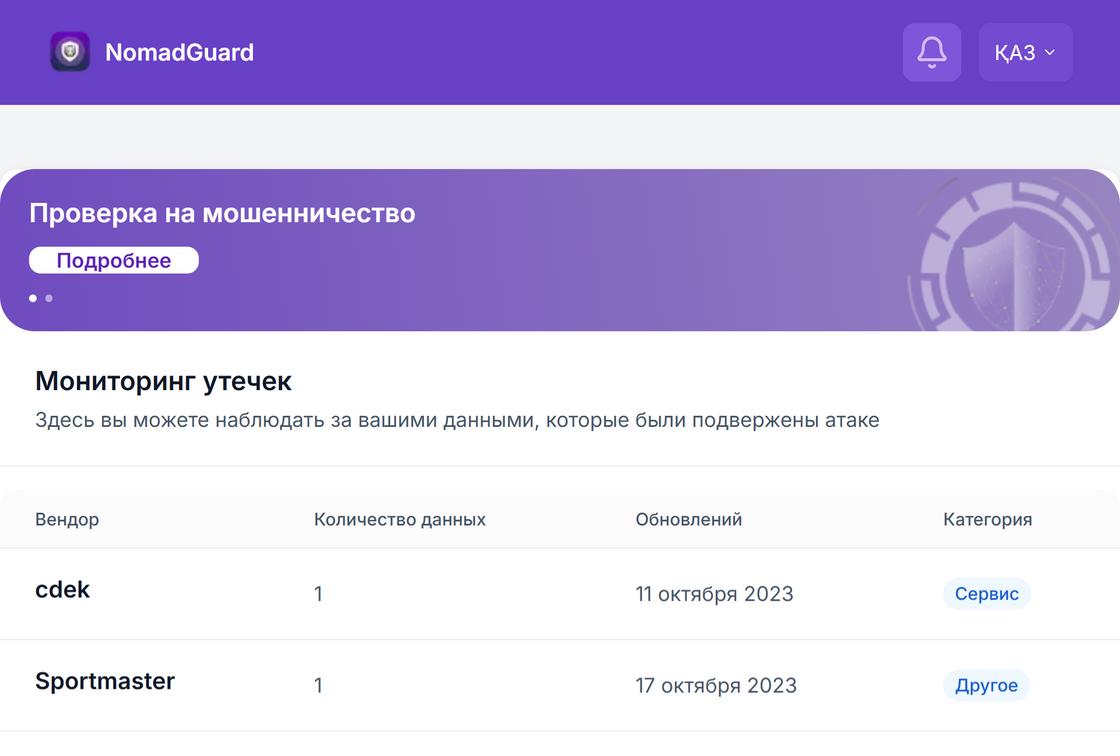Image resolution: width=1120 pixels, height=756 pixels.
Task: Click the Вендор column header
Action: tap(67, 519)
